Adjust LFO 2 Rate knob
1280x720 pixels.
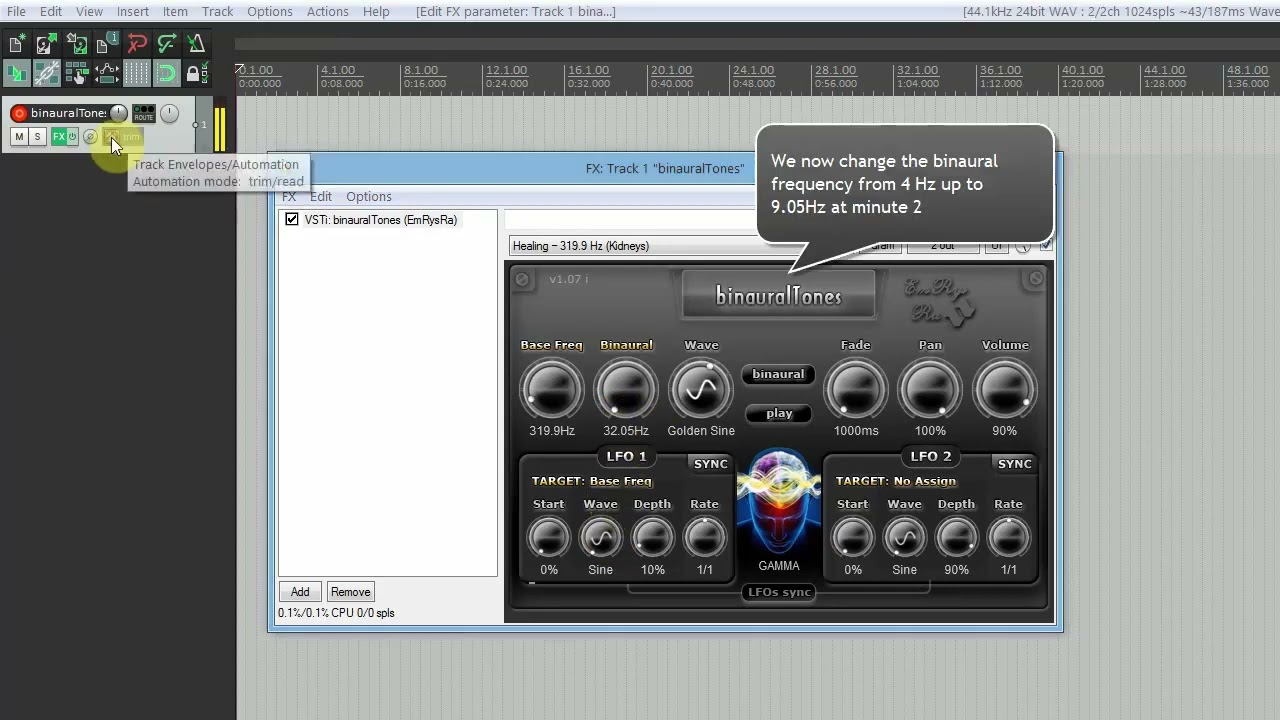click(x=1008, y=538)
